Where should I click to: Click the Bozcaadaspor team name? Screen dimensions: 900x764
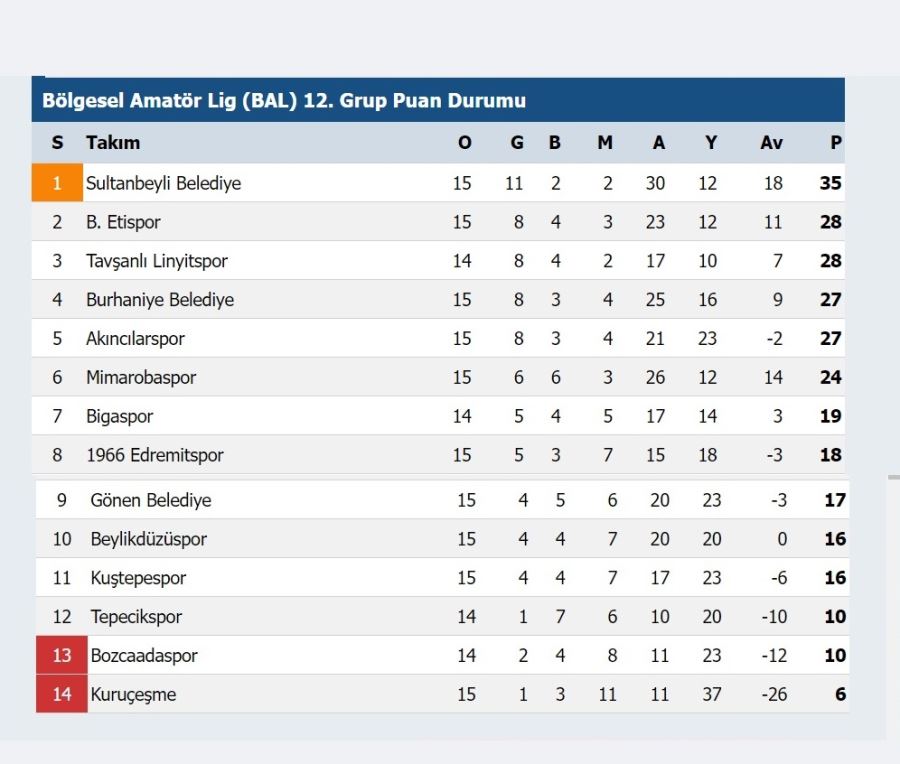[144, 656]
